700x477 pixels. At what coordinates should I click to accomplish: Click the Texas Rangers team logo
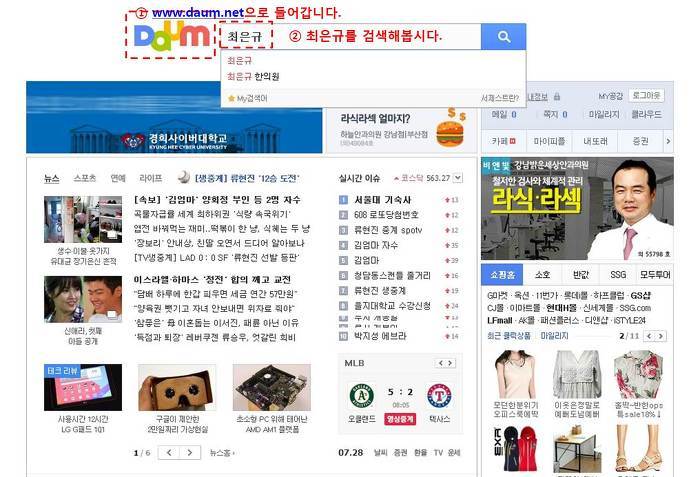tap(439, 396)
